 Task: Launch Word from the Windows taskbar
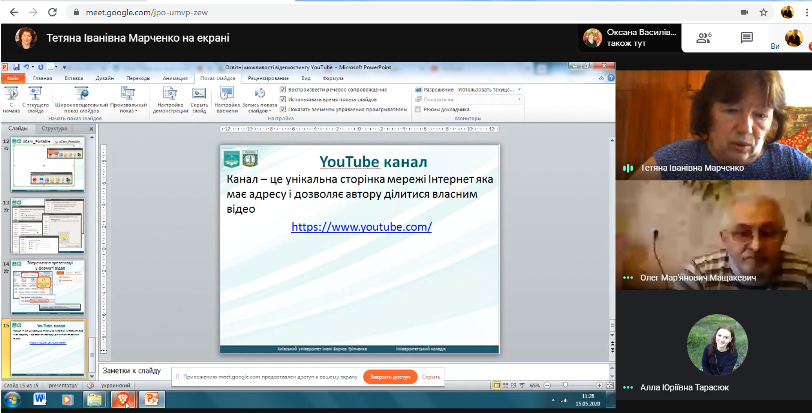pos(40,399)
